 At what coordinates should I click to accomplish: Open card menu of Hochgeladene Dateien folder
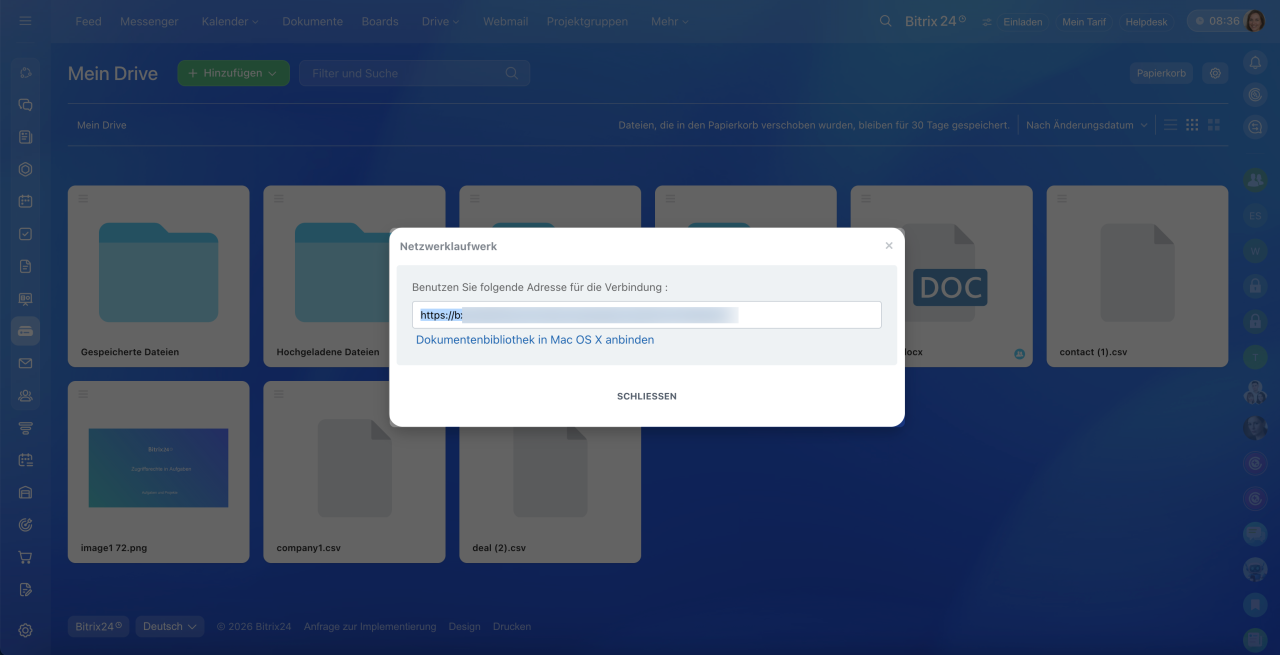(279, 199)
